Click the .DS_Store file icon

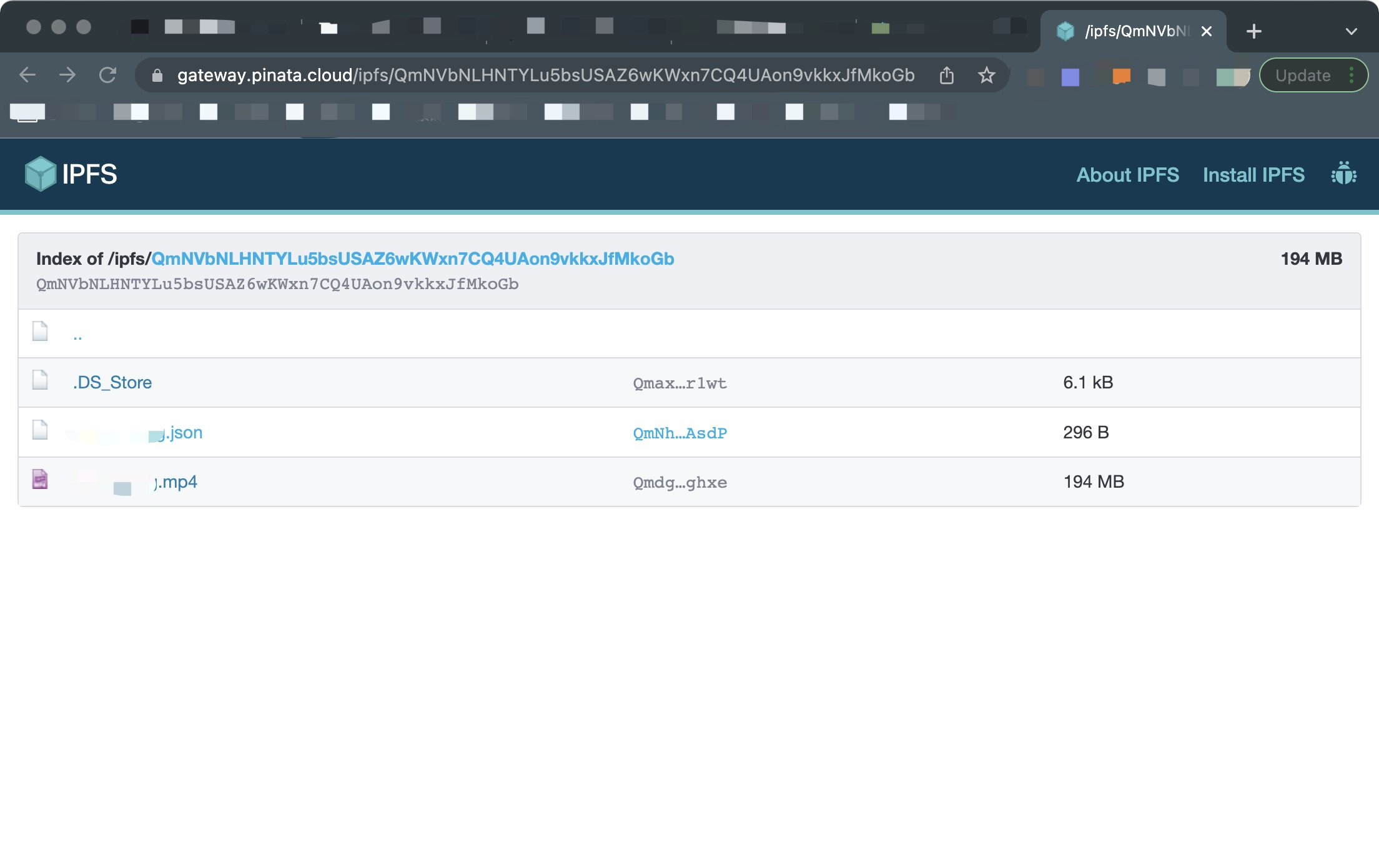coord(40,380)
